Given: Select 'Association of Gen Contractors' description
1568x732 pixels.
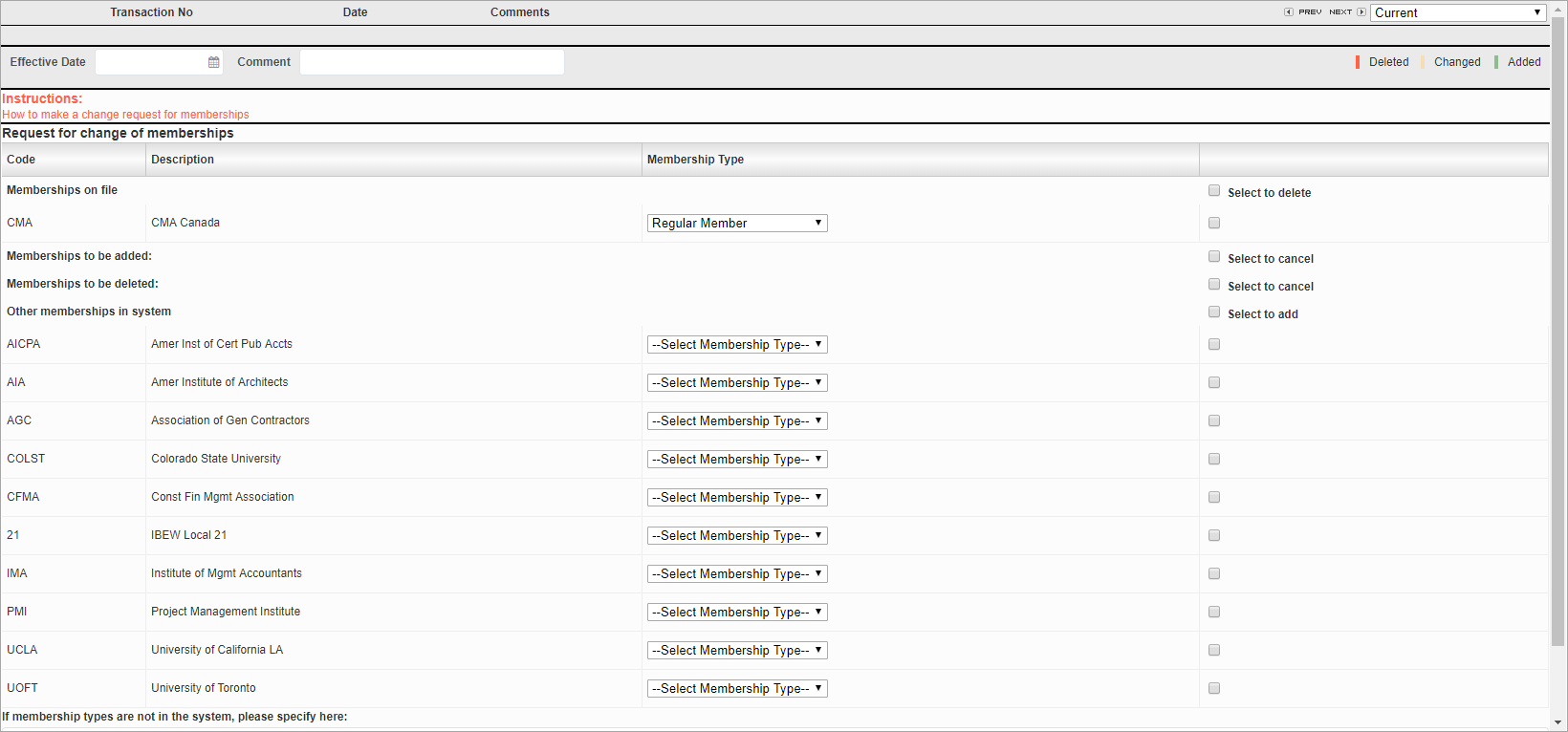Looking at the screenshot, I should 230,420.
